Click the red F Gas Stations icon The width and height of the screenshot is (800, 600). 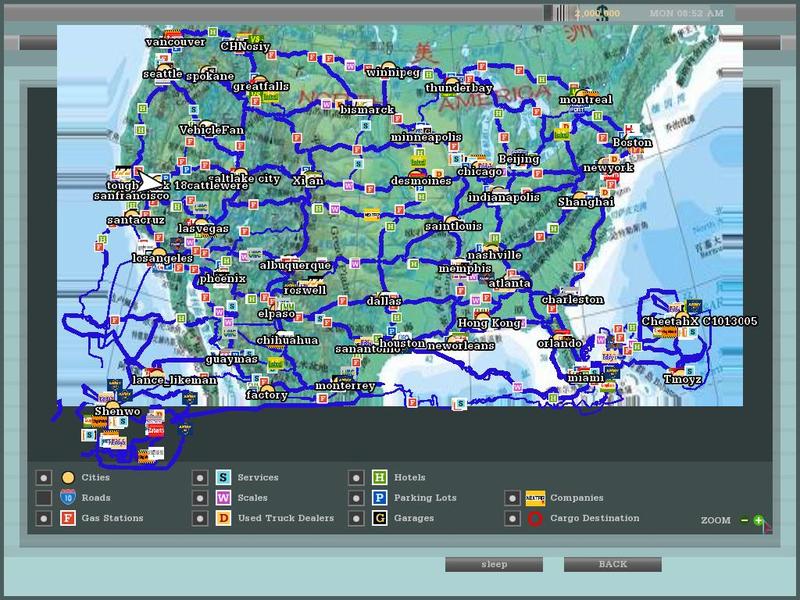(68, 519)
